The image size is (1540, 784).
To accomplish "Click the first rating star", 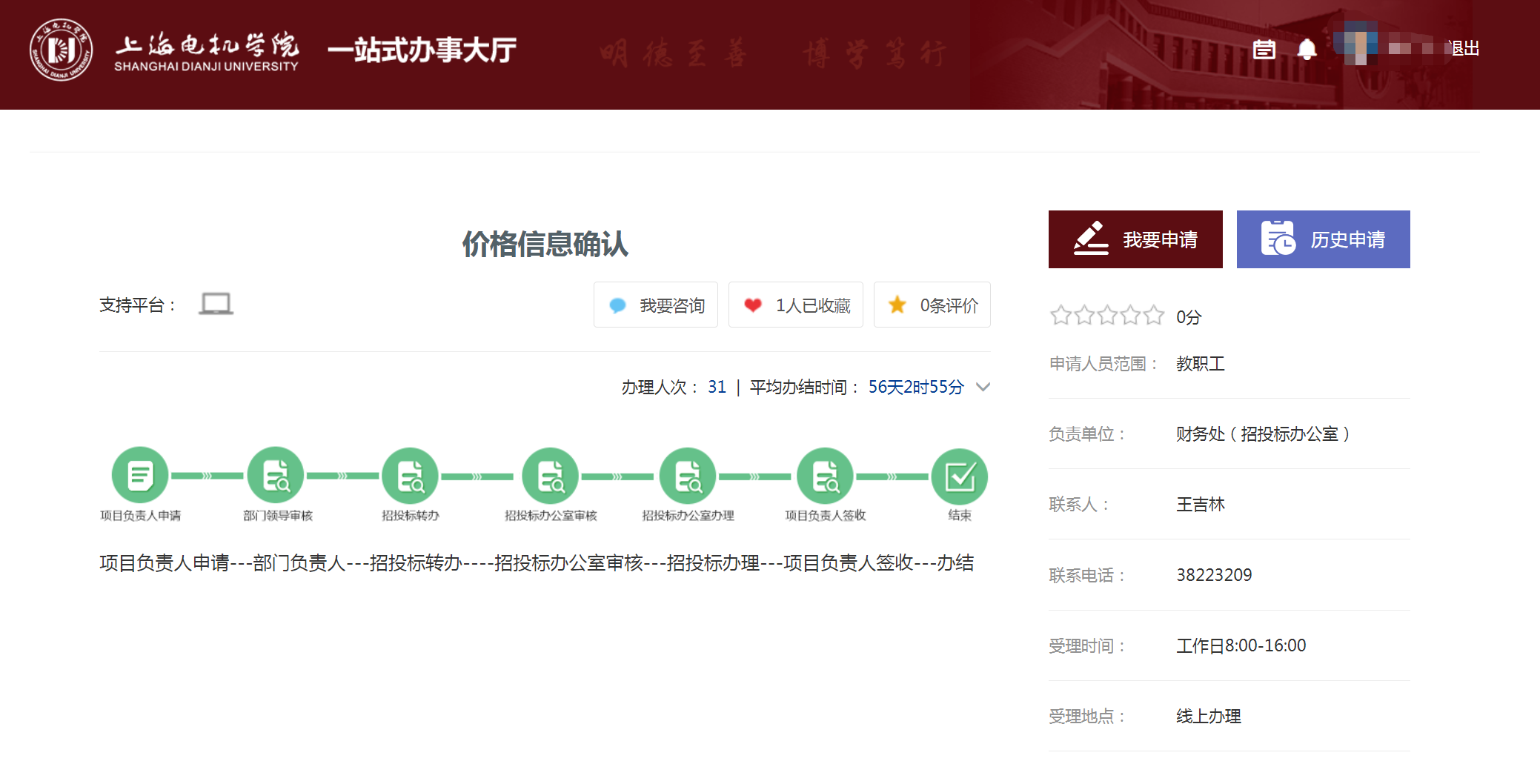I will click(1061, 316).
